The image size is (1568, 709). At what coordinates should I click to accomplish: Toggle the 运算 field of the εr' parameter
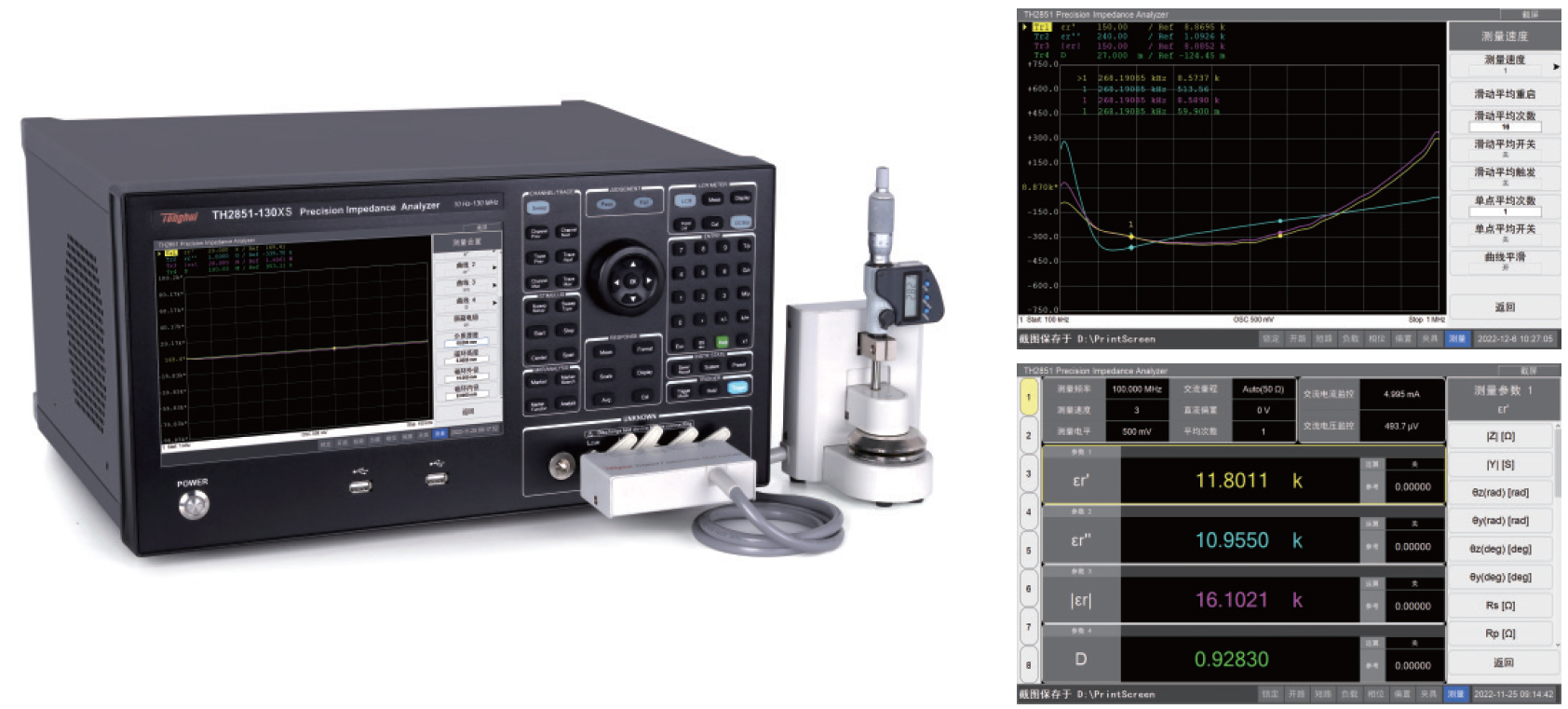[1415, 464]
